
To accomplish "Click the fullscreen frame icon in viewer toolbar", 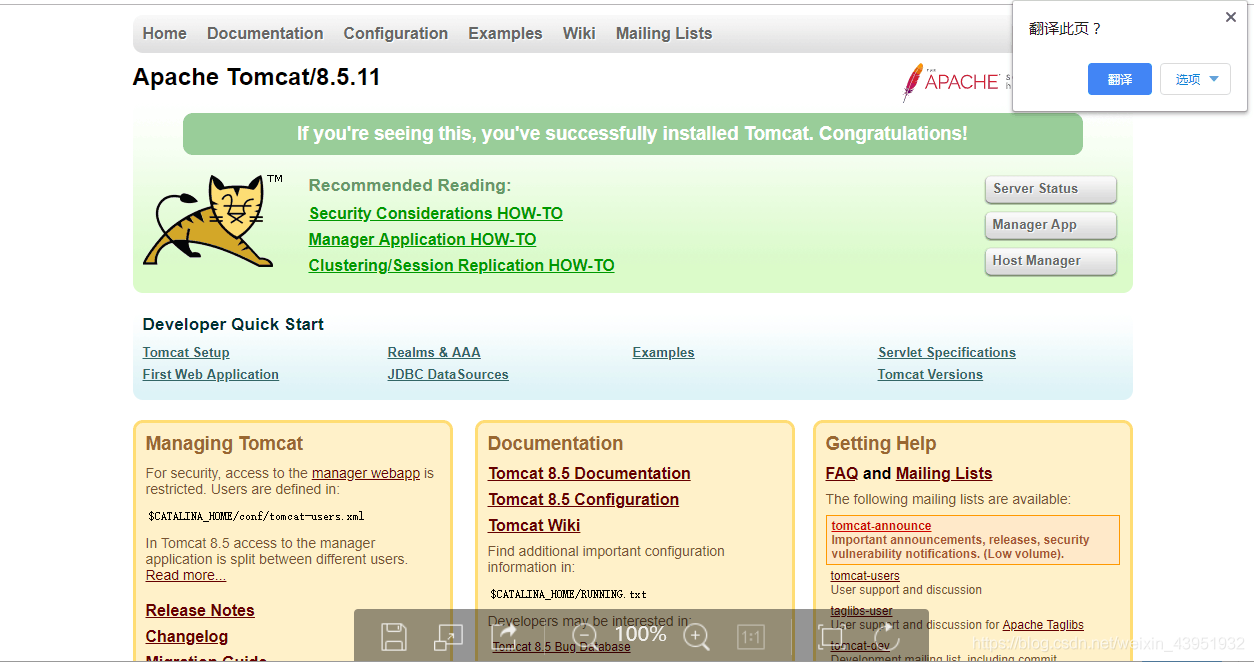I will coord(831,636).
